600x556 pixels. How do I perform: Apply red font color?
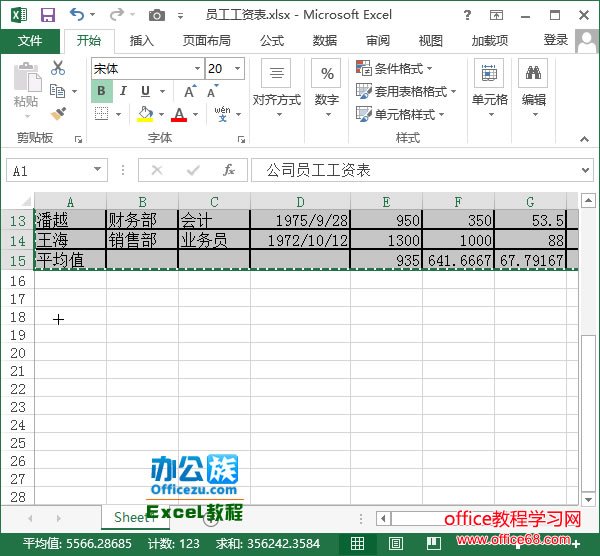pos(179,114)
